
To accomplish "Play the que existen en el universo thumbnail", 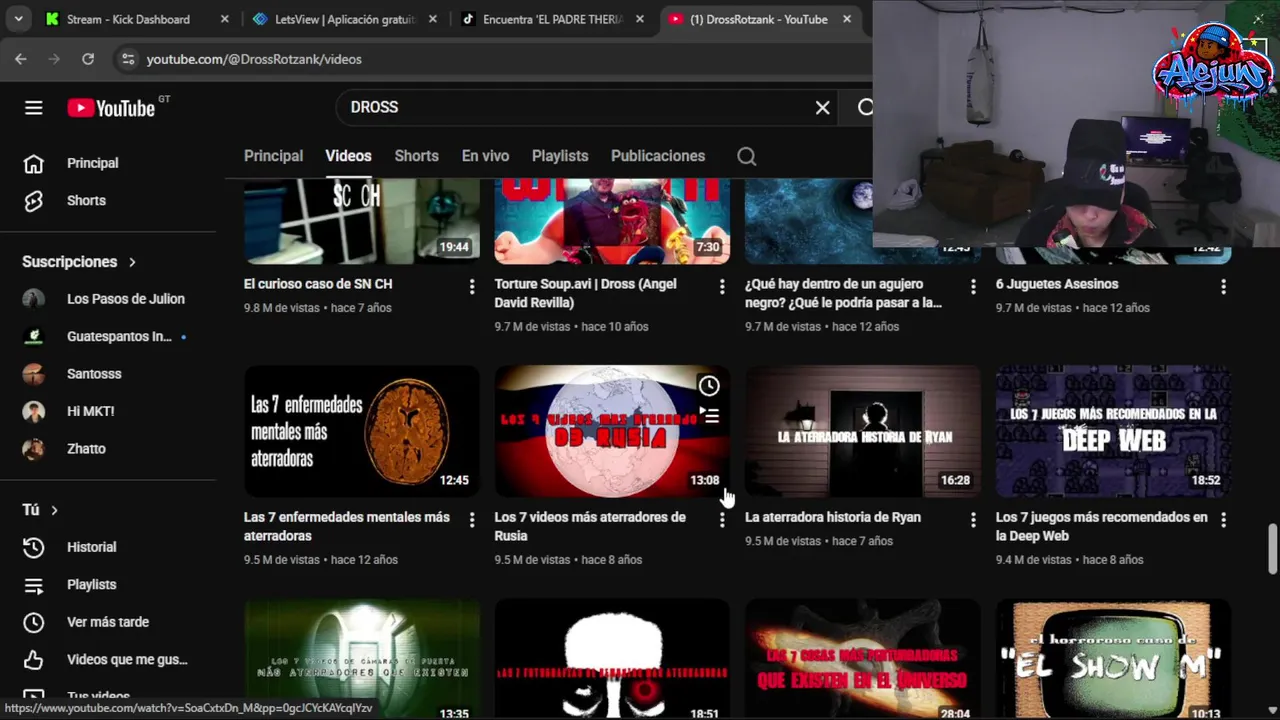I will pyautogui.click(x=863, y=659).
